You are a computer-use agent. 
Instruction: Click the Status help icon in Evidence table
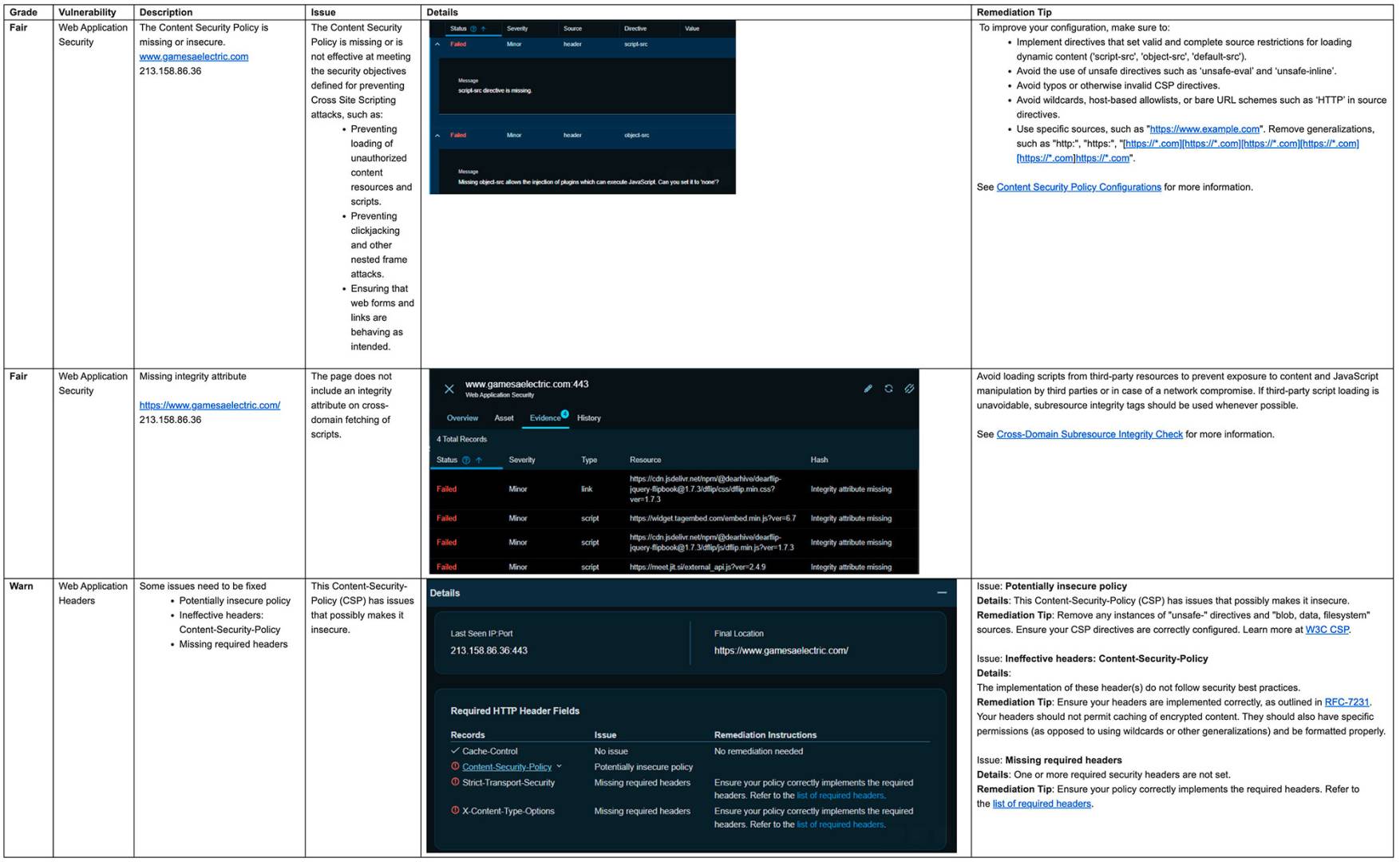[466, 461]
